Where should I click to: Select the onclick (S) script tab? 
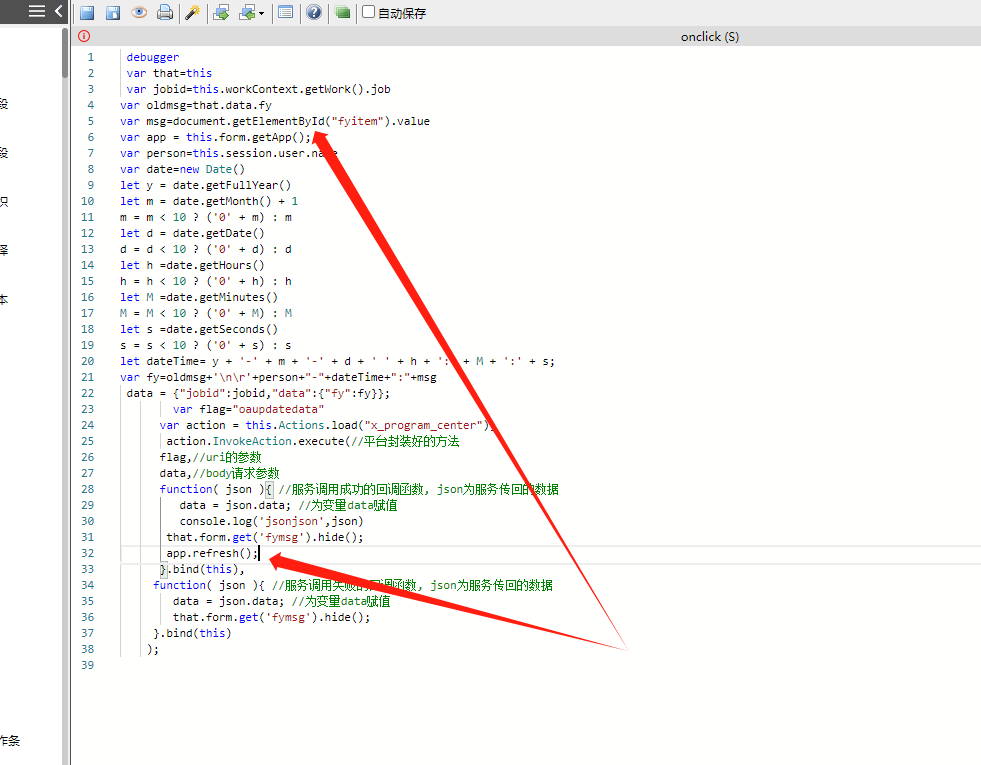[709, 37]
